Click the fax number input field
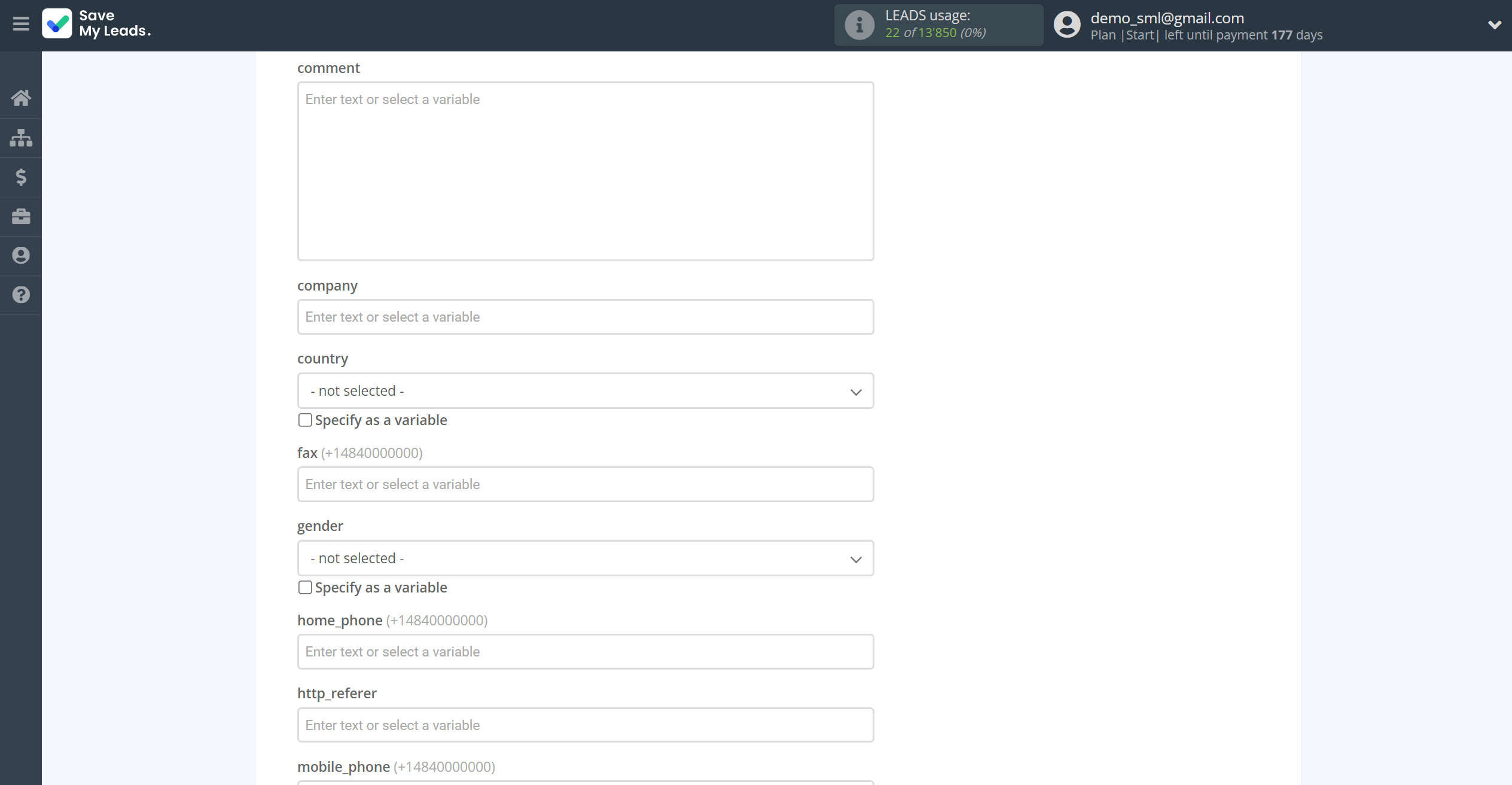 585,484
